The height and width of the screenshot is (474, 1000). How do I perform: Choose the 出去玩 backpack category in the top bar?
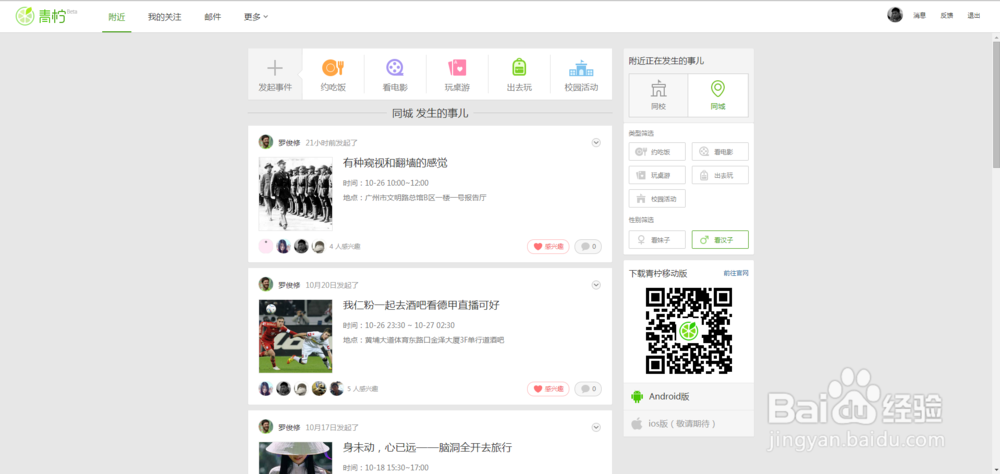(x=519, y=75)
